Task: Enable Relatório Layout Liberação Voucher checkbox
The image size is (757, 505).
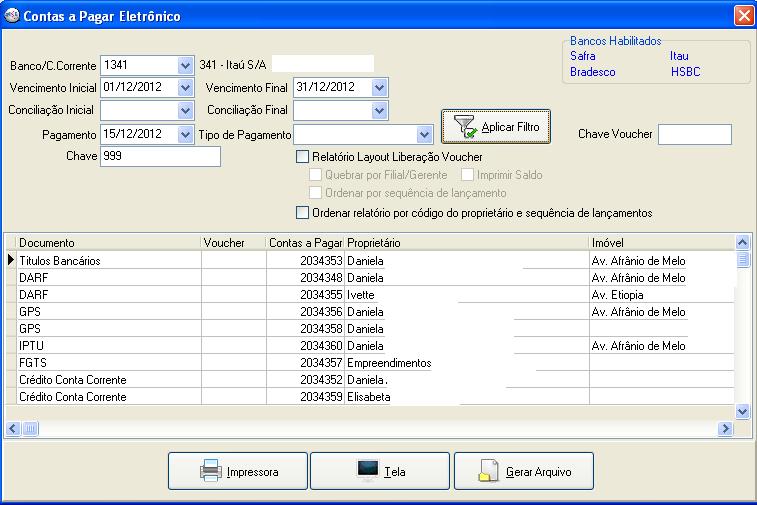Action: pyautogui.click(x=302, y=157)
